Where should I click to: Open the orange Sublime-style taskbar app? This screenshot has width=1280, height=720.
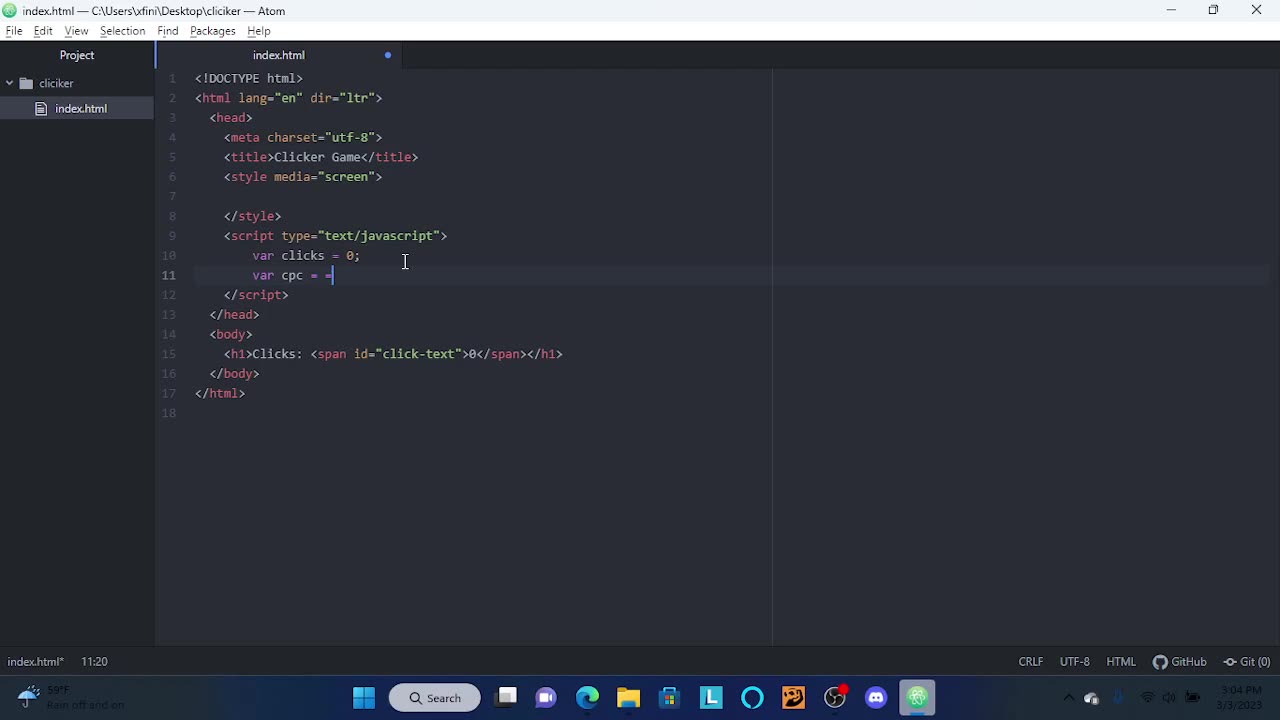793,698
